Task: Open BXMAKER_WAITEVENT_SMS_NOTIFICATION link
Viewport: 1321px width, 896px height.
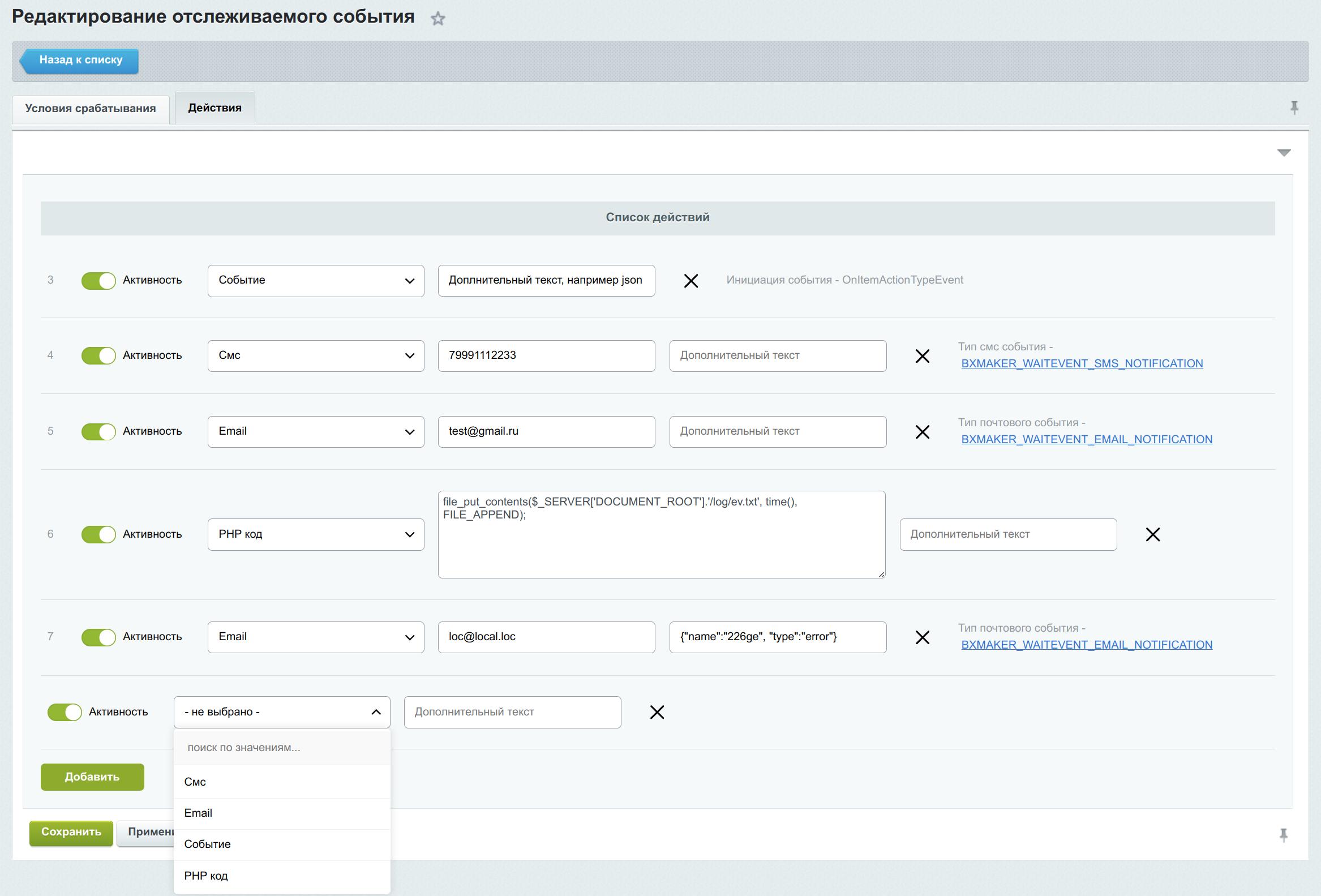Action: 1082,364
